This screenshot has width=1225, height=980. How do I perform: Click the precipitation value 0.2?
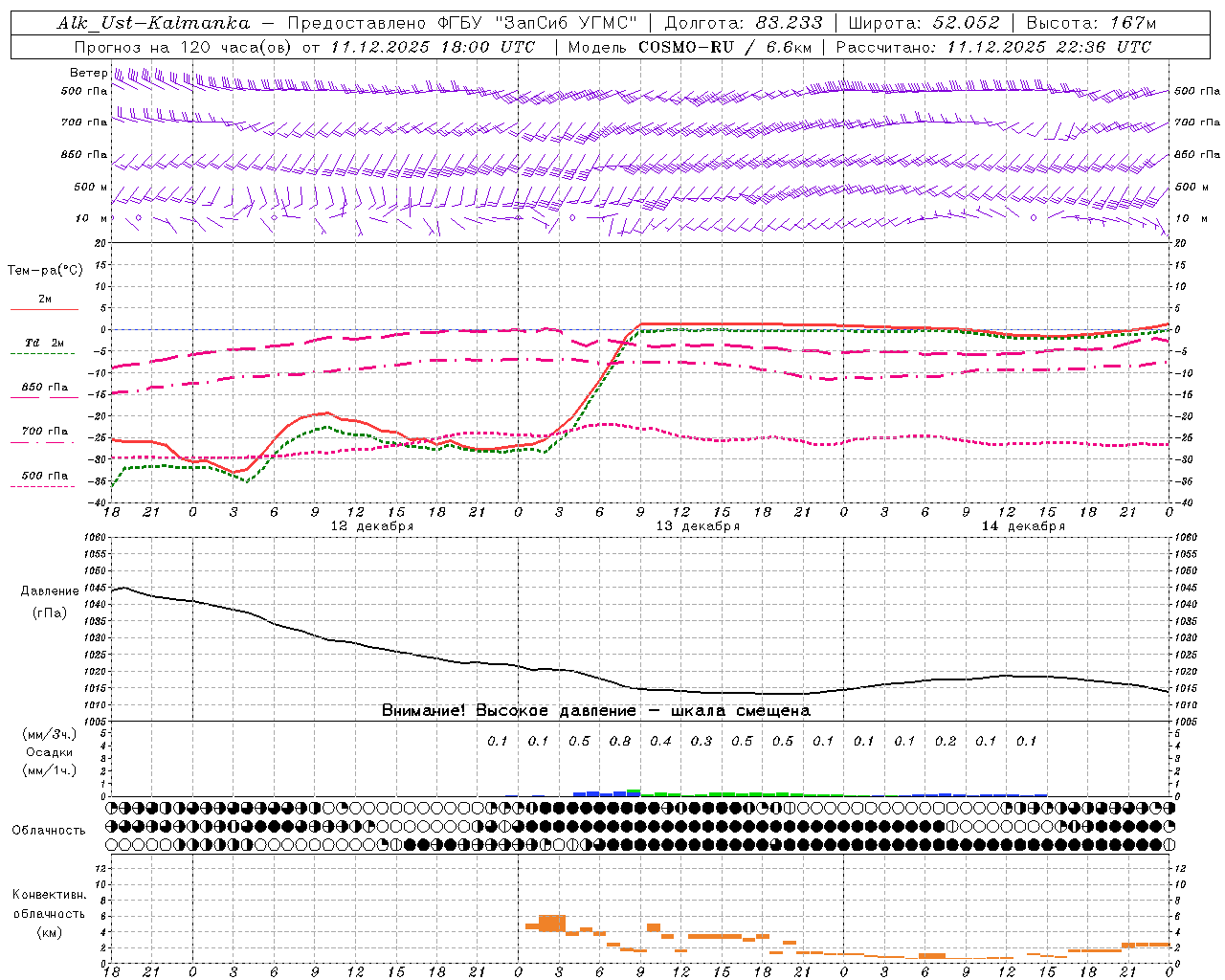tap(946, 742)
